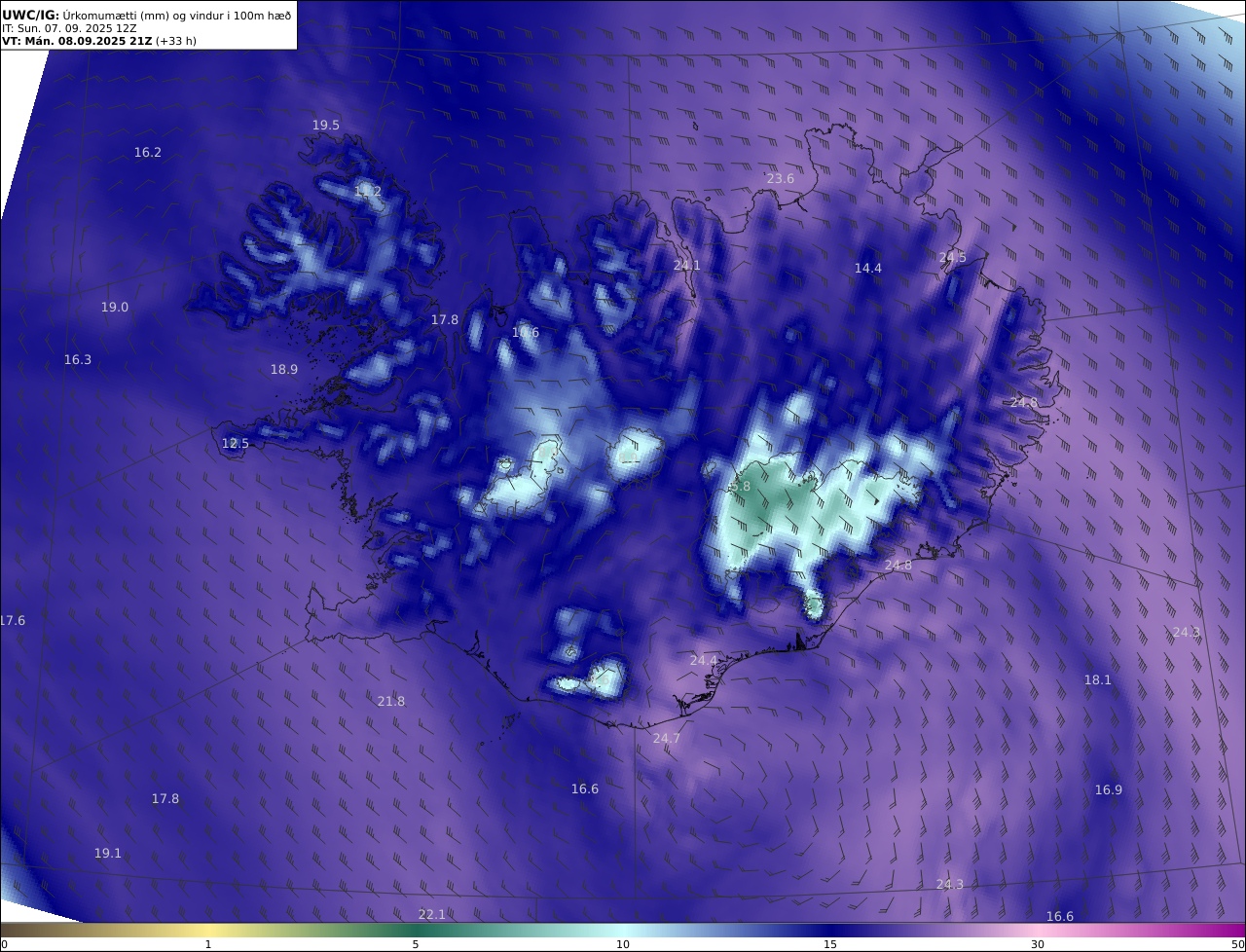Select the 18.9 value label

(x=284, y=370)
